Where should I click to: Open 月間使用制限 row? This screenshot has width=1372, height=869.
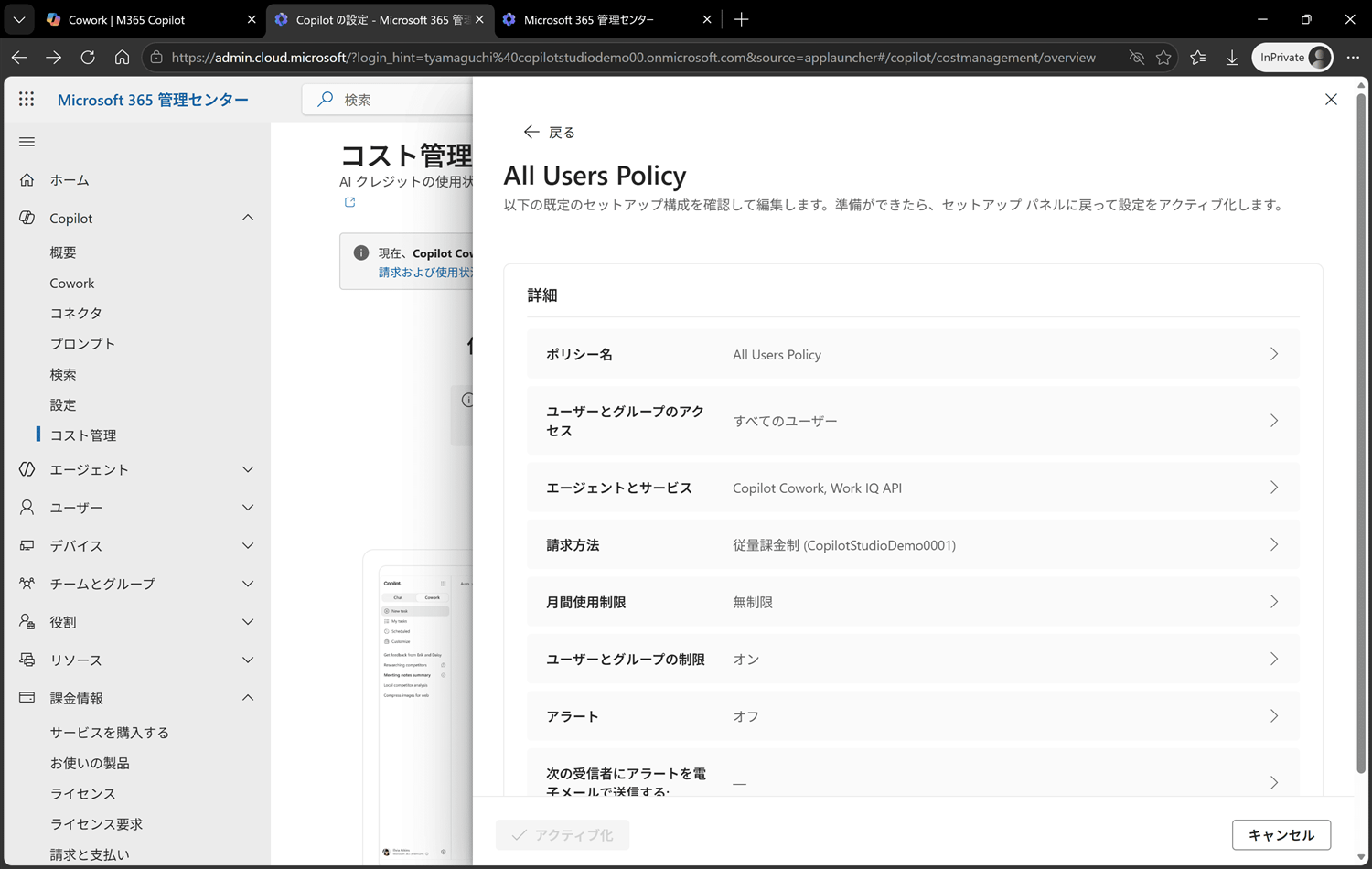click(913, 602)
